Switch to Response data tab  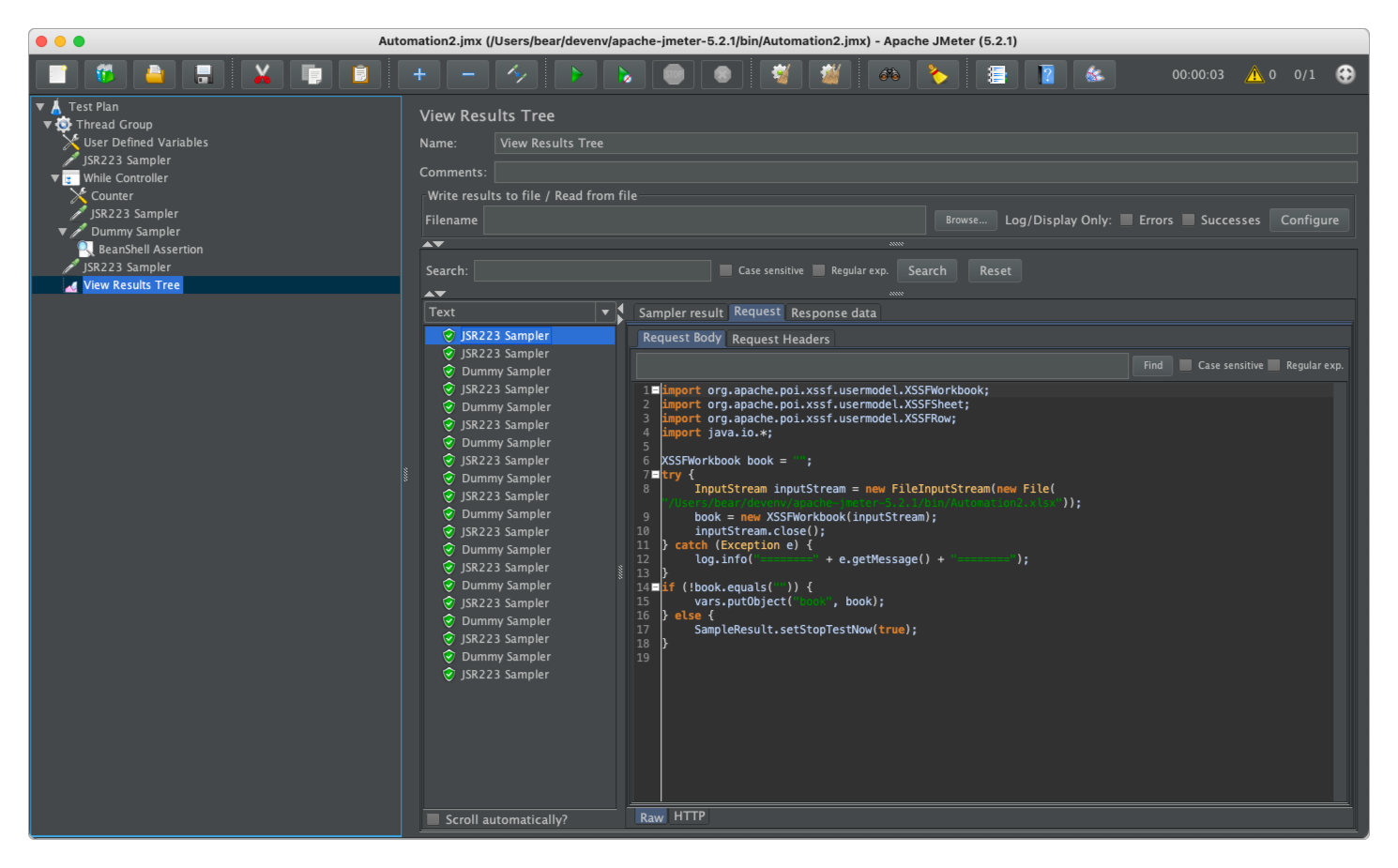point(833,313)
